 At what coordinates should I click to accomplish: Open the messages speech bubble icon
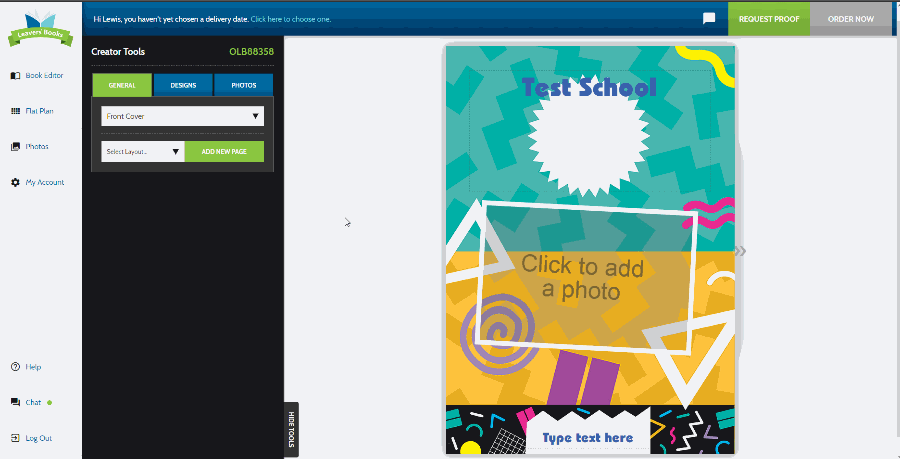coord(709,18)
